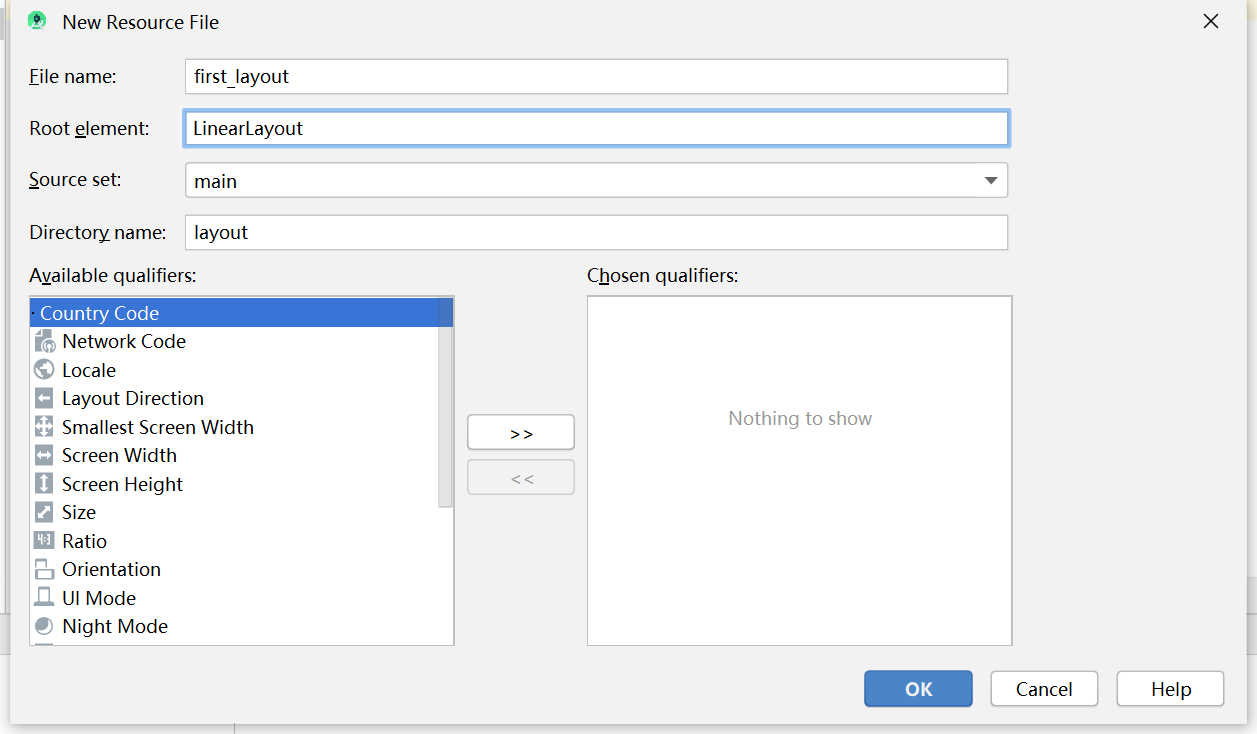The width and height of the screenshot is (1257, 734).
Task: Select Country Code in available qualifiers
Action: point(241,313)
